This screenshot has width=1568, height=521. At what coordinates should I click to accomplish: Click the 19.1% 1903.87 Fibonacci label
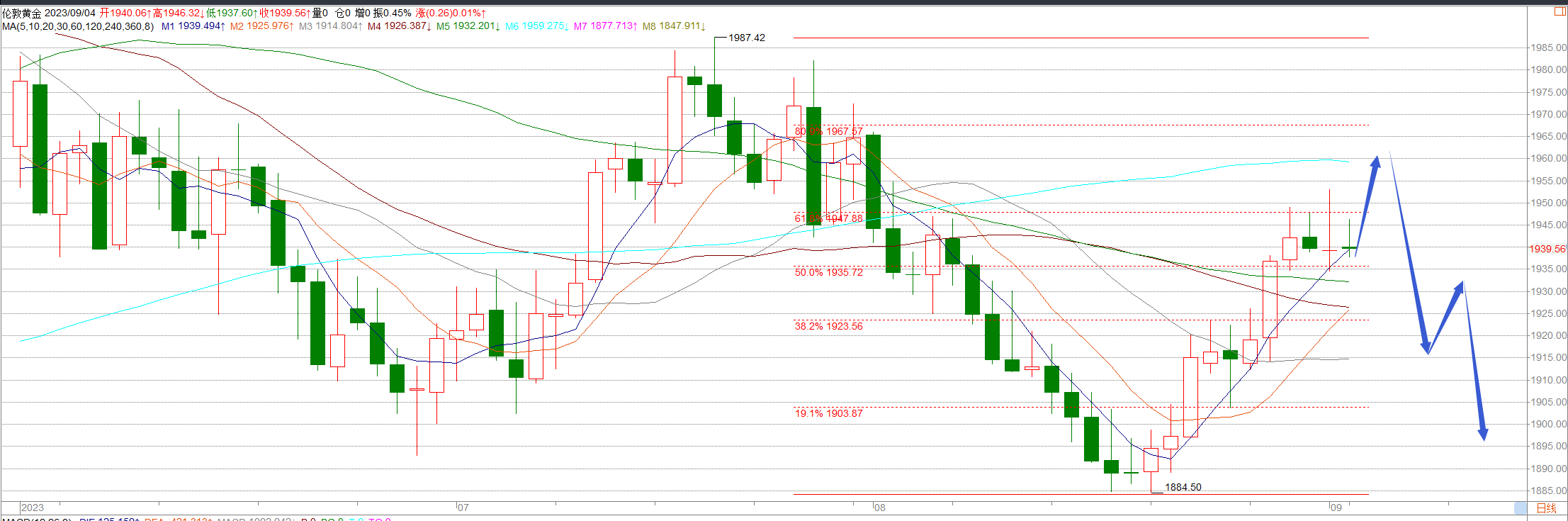point(829,413)
